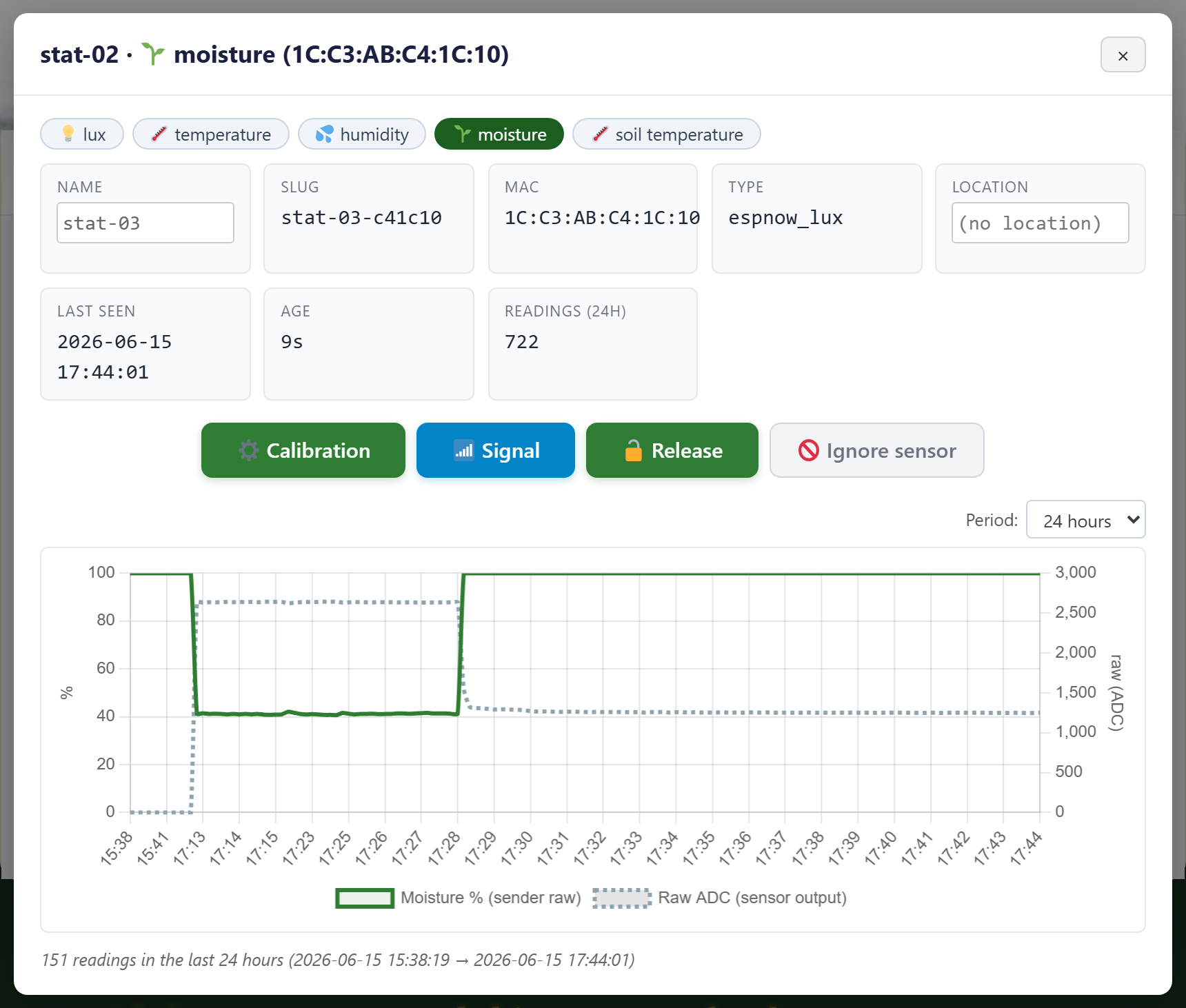Switch to the soil temperature tab
Screen dimensions: 1186x1008
[x=667, y=134]
